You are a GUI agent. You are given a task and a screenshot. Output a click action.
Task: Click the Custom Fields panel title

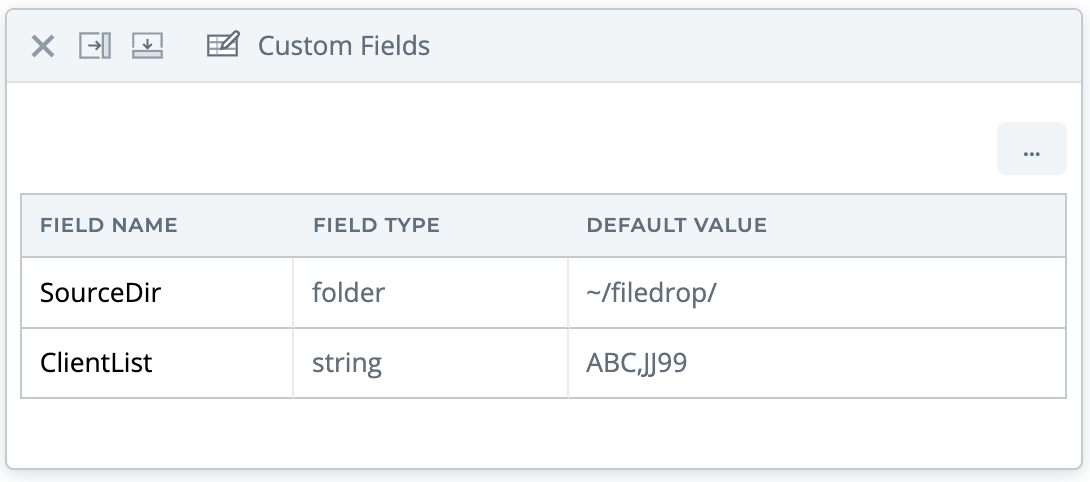coord(344,46)
